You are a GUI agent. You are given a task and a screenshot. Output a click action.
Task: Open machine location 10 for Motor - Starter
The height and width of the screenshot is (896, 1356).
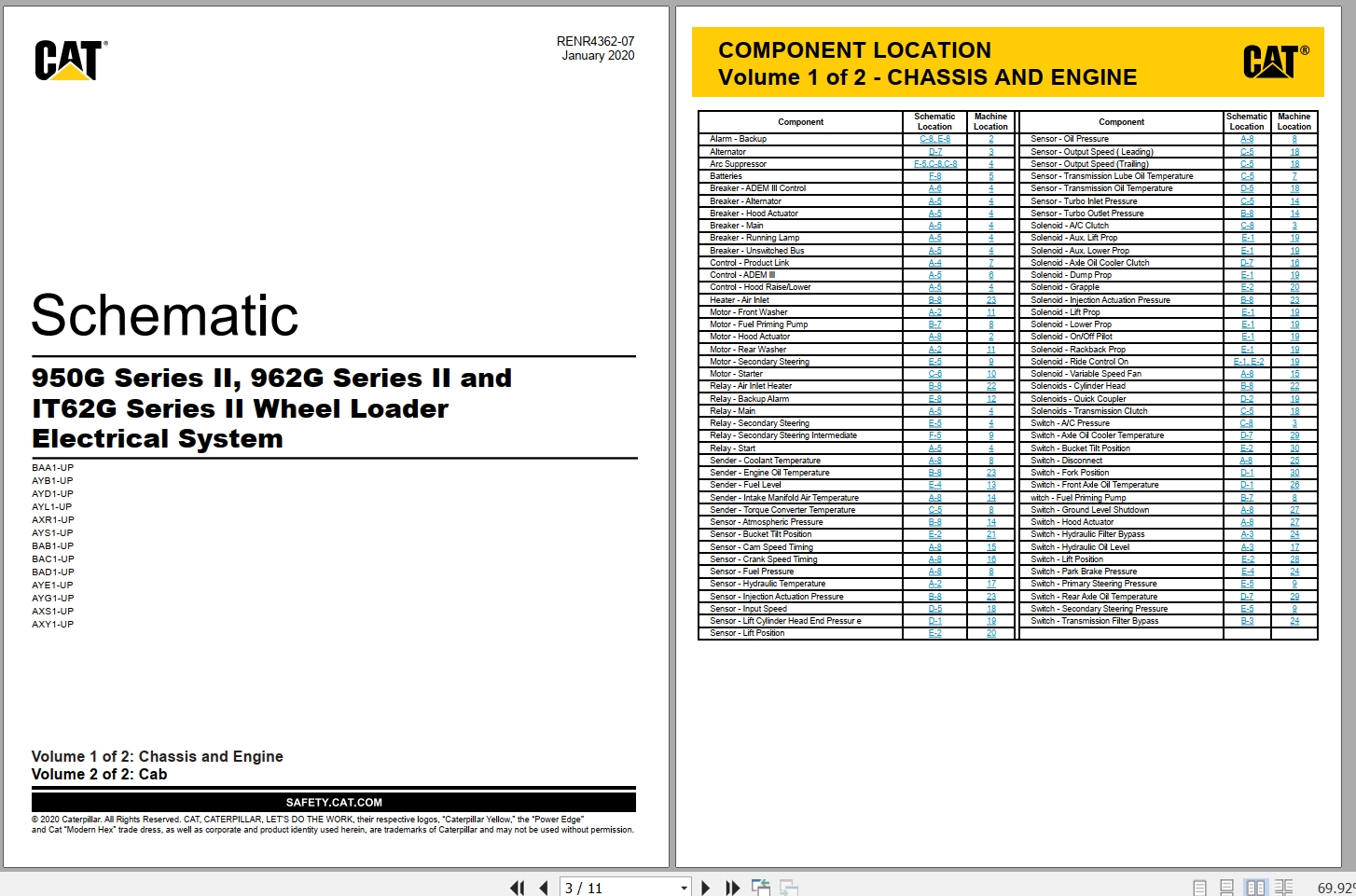pyautogui.click(x=990, y=374)
